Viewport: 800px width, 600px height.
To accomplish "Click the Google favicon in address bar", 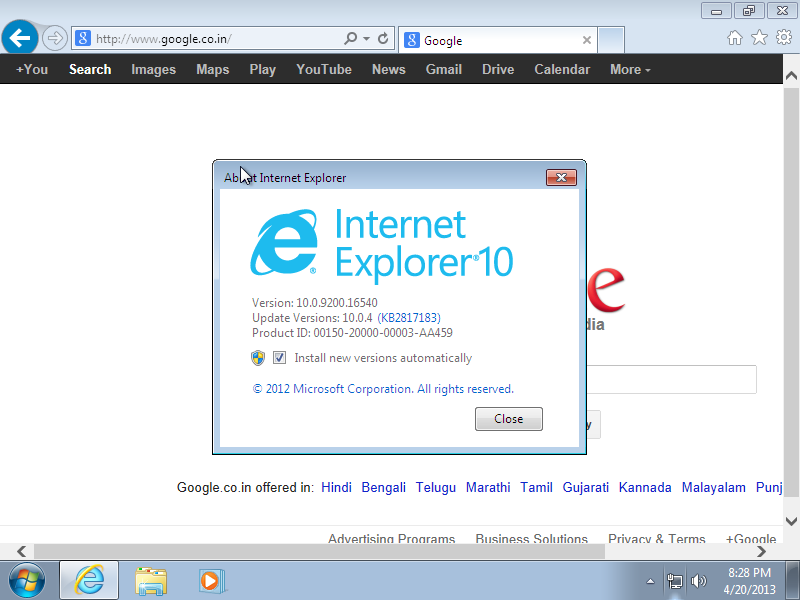I will pos(83,38).
